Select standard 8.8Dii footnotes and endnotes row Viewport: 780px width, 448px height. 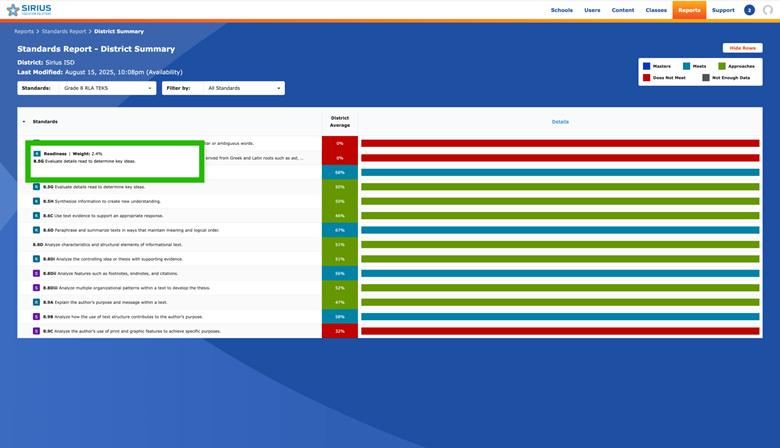110,273
